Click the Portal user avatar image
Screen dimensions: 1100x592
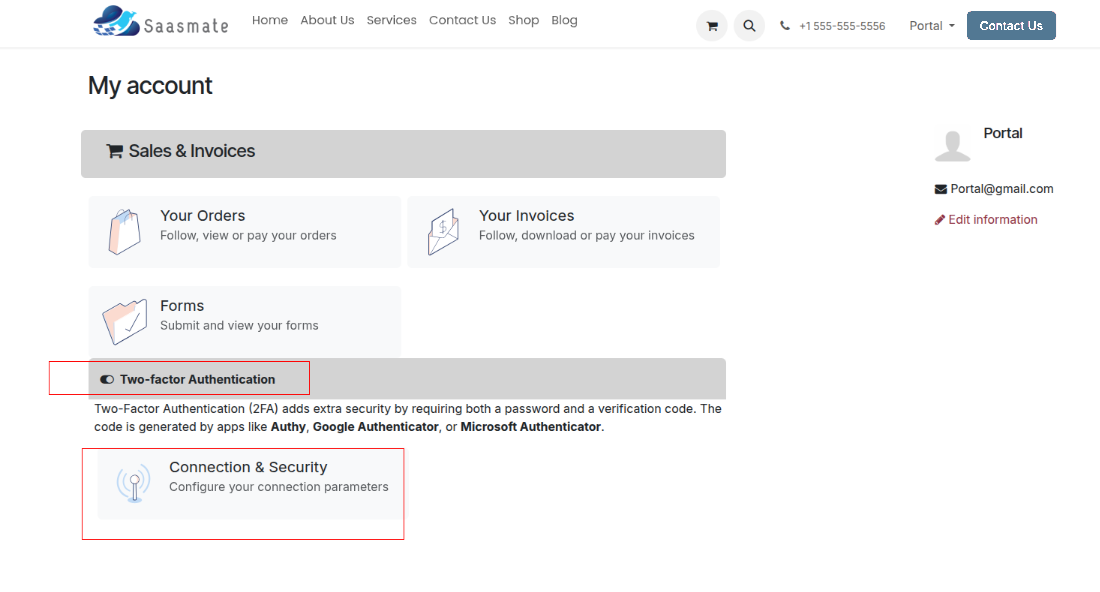(x=952, y=145)
